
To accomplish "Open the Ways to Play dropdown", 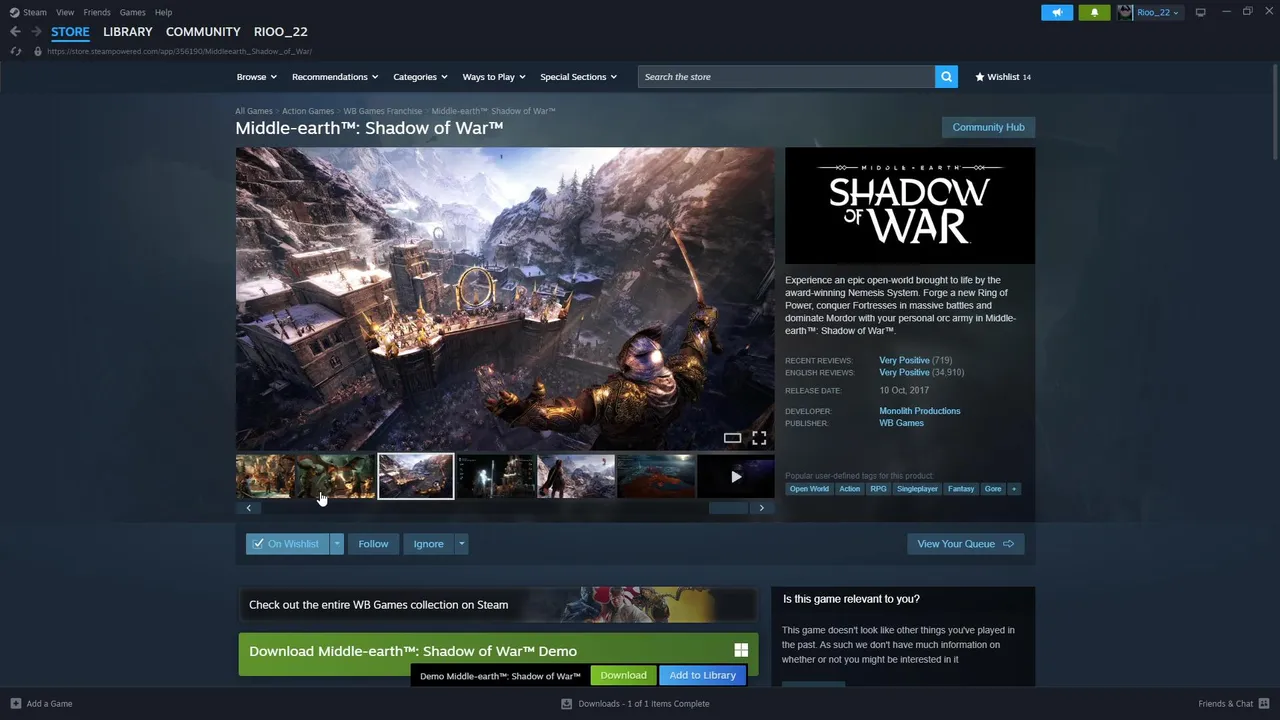I will [x=494, y=77].
